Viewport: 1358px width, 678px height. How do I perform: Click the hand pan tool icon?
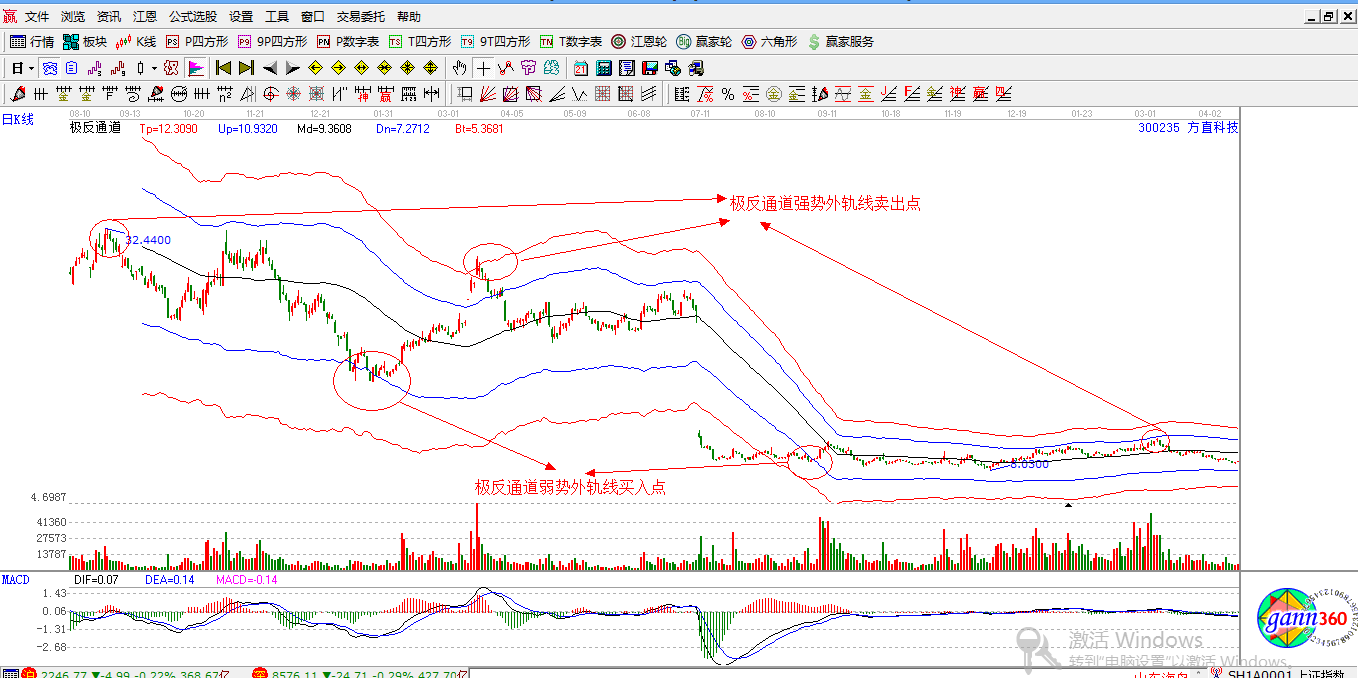459,68
